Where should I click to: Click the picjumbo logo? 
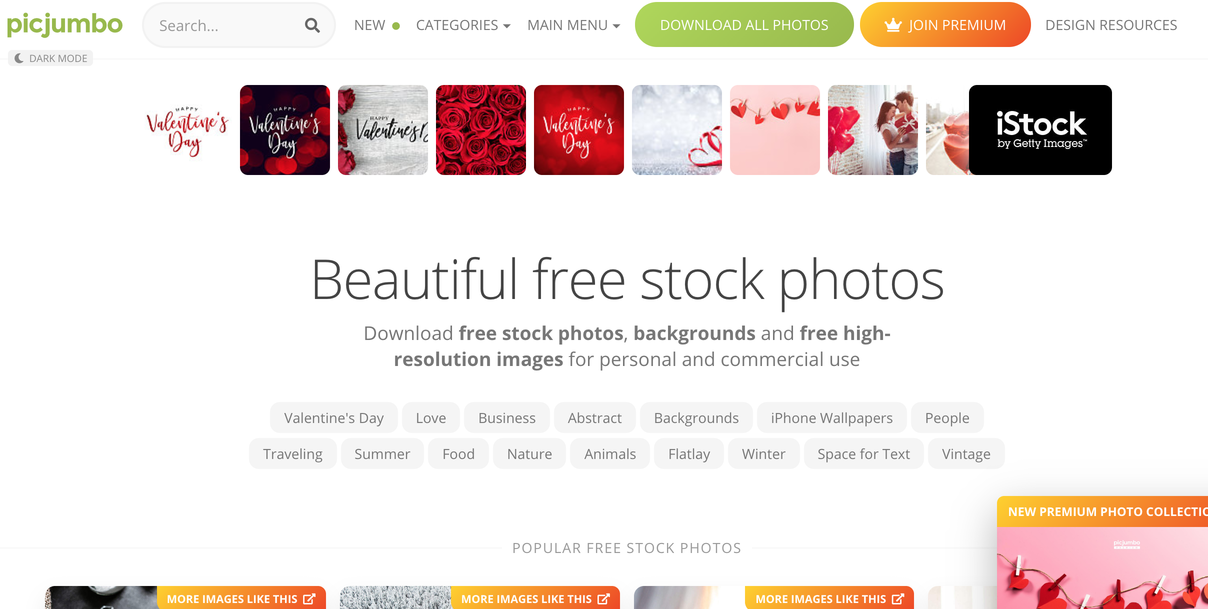pyautogui.click(x=65, y=24)
